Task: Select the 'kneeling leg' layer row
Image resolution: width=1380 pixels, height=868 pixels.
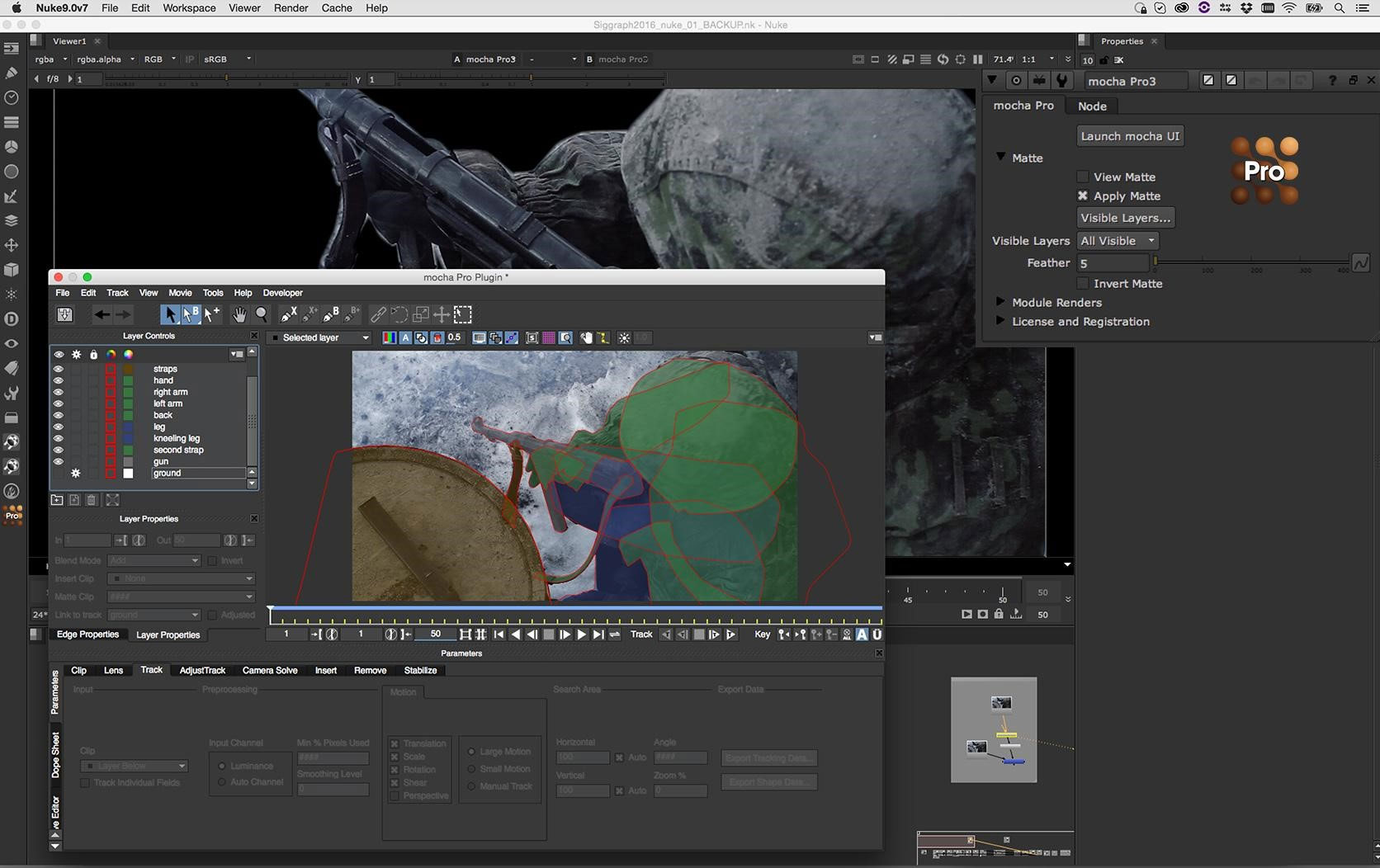Action: pos(176,438)
